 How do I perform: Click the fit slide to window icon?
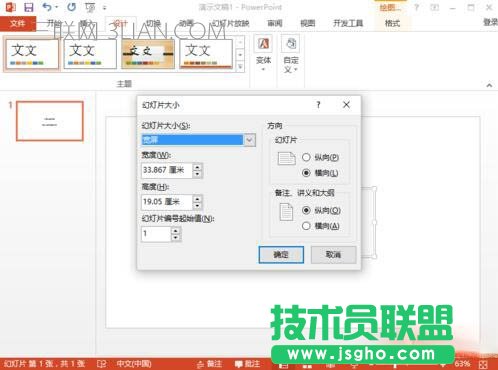pos(484,364)
